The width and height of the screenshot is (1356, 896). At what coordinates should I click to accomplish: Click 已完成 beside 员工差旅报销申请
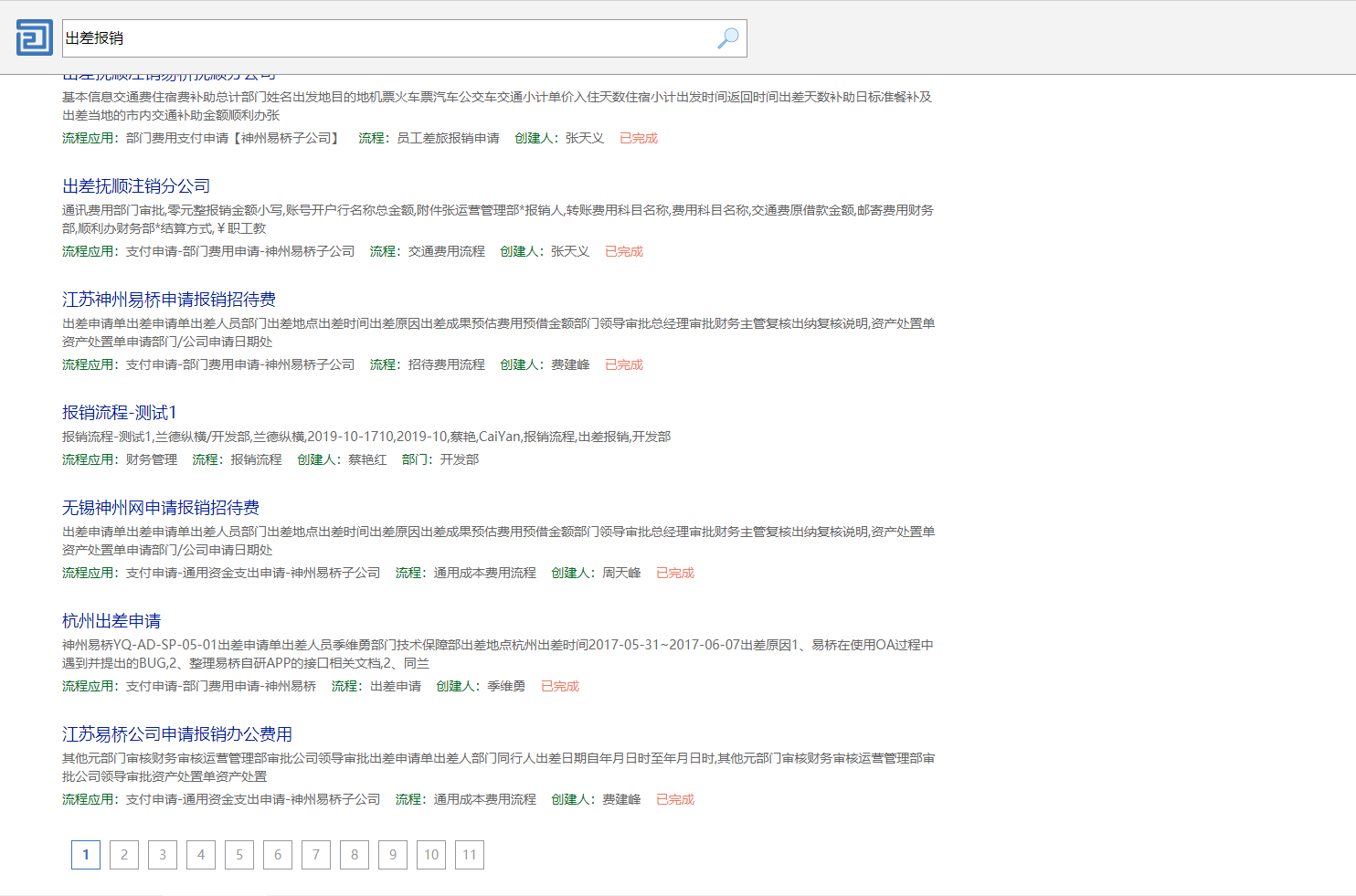pos(639,138)
